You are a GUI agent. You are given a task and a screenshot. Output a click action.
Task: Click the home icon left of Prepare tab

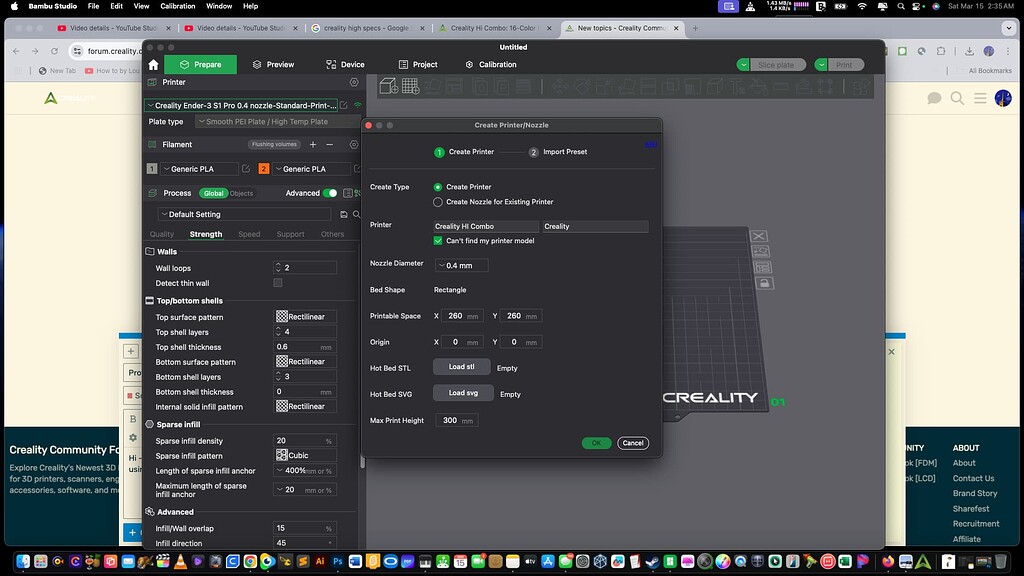tap(152, 63)
